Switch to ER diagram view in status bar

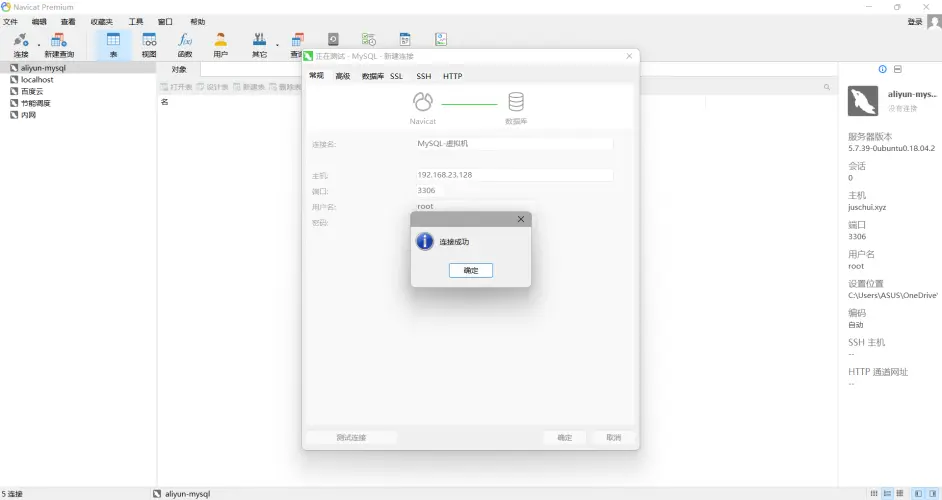[x=899, y=493]
